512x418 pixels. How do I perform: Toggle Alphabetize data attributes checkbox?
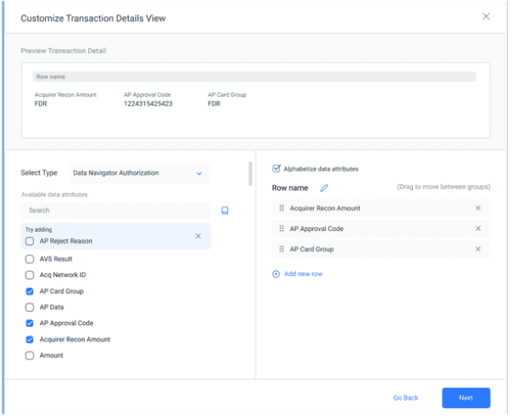pyautogui.click(x=276, y=169)
